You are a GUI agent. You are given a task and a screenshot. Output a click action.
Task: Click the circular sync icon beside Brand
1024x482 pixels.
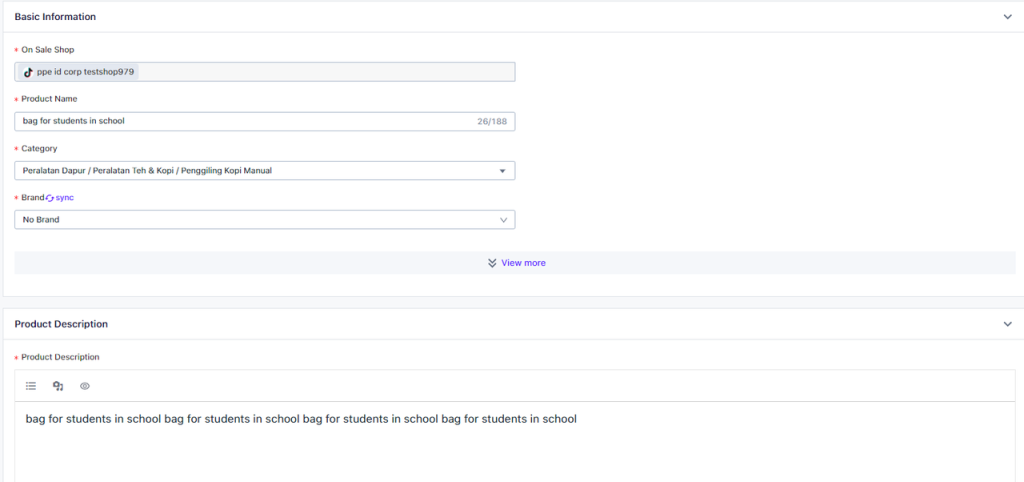[x=50, y=197]
